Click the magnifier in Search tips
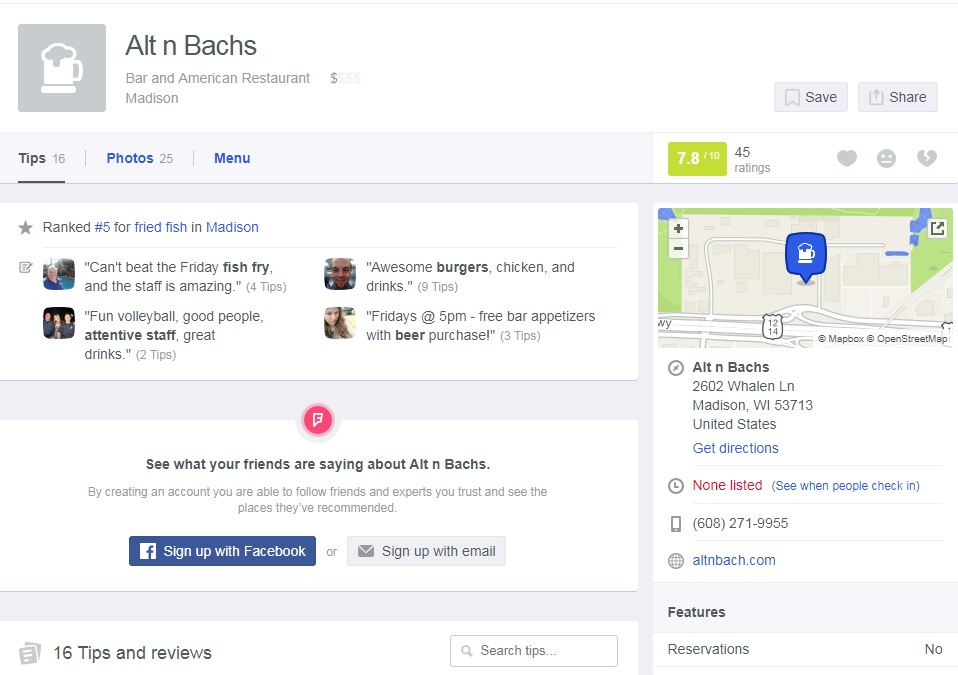Viewport: 958px width, 675px height. (467, 651)
